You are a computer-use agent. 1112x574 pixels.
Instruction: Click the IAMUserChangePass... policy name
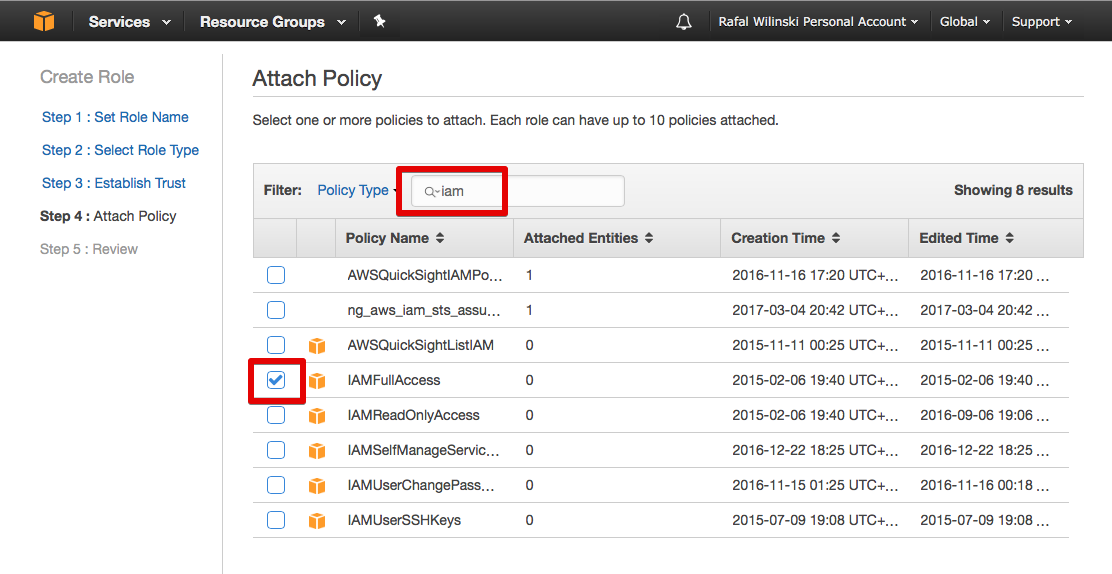421,485
